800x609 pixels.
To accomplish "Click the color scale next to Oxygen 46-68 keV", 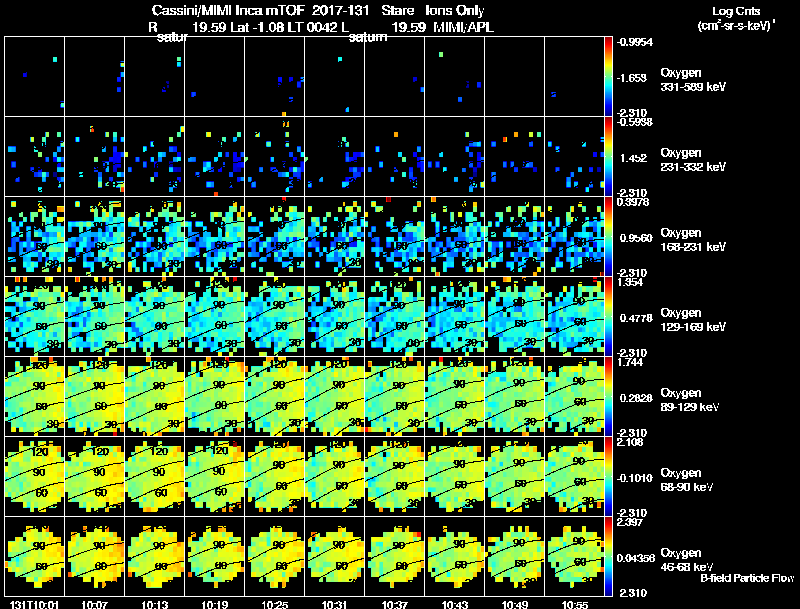I will [608, 556].
